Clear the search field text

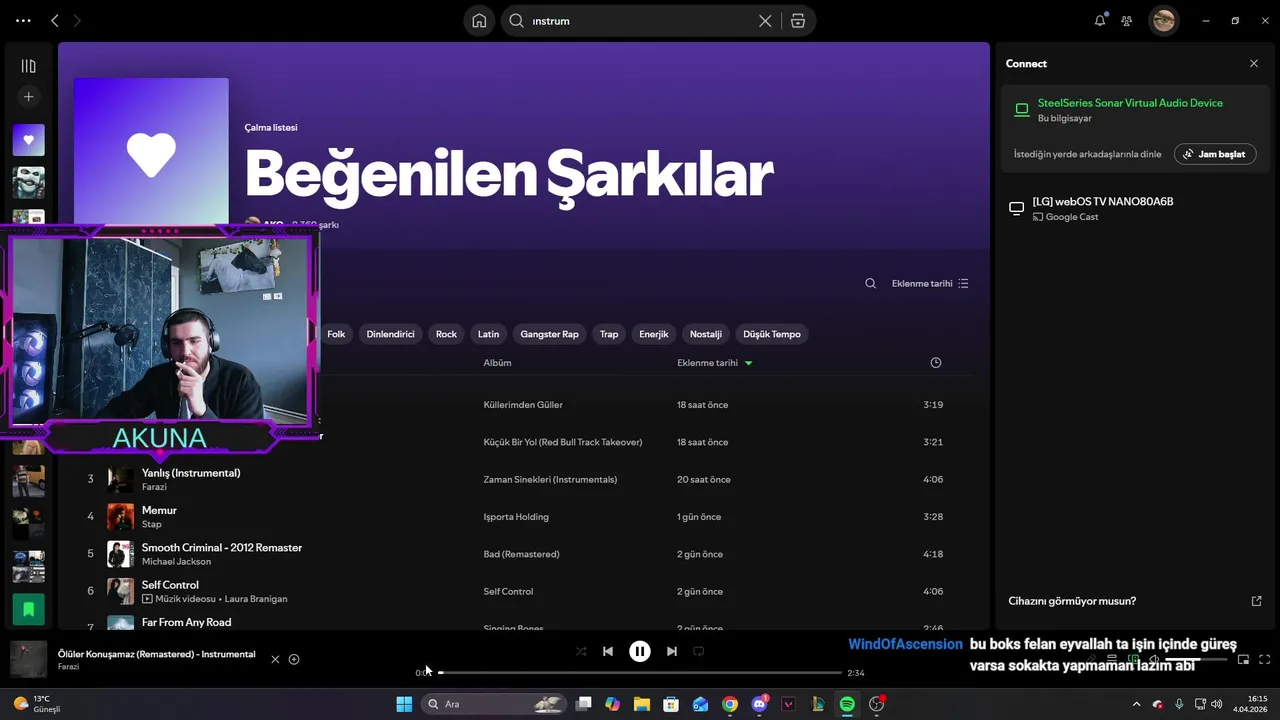[x=765, y=21]
